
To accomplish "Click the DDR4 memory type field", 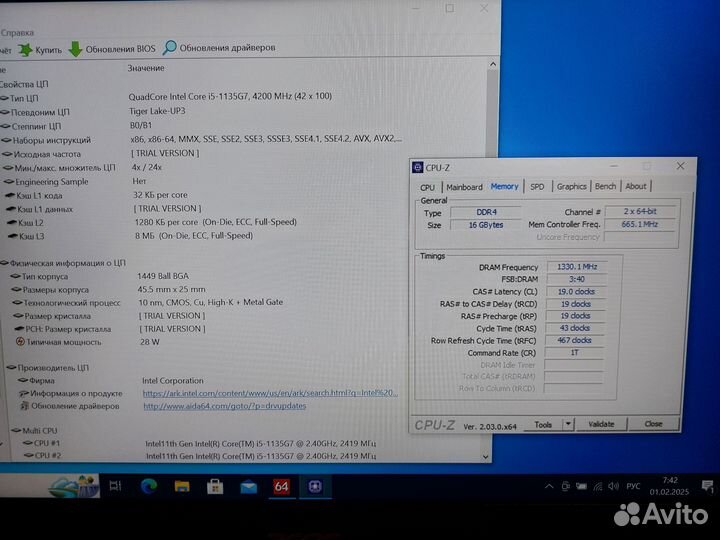I will [486, 212].
